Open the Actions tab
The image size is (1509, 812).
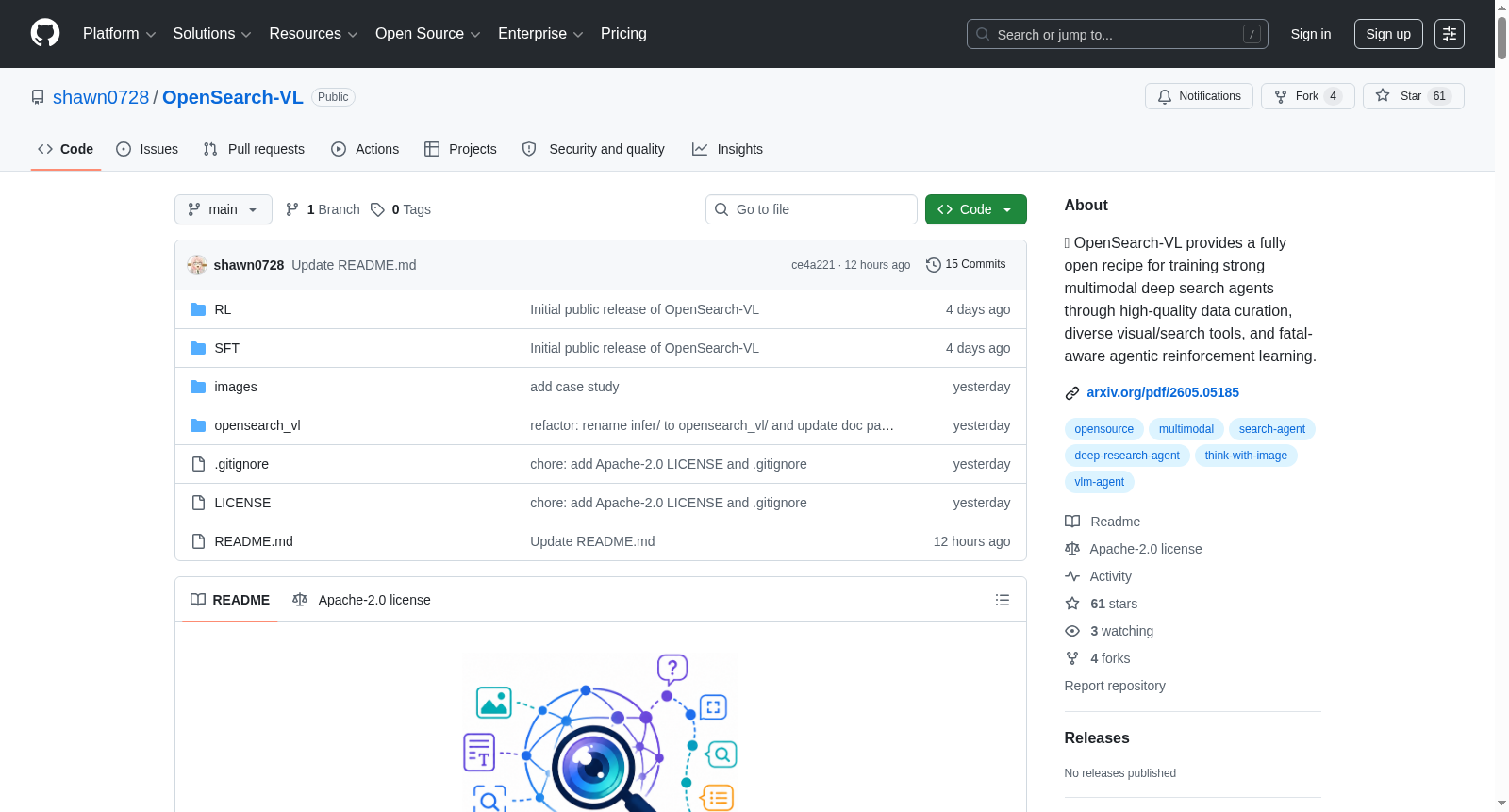(x=365, y=149)
